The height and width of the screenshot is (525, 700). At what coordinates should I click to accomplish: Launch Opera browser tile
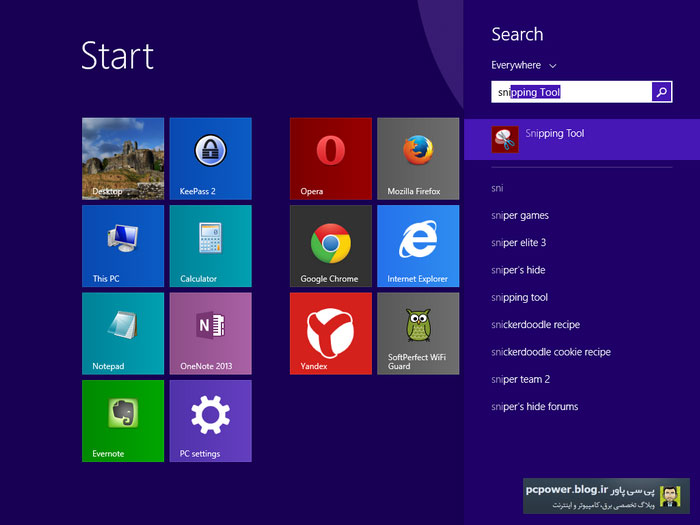[330, 158]
